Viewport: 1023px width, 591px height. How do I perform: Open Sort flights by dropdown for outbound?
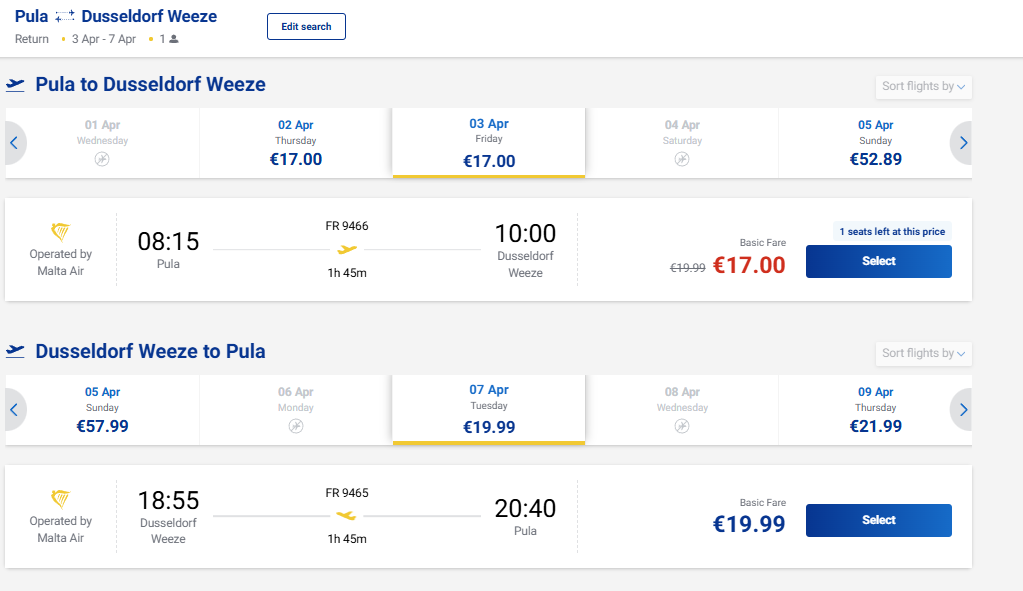[923, 87]
